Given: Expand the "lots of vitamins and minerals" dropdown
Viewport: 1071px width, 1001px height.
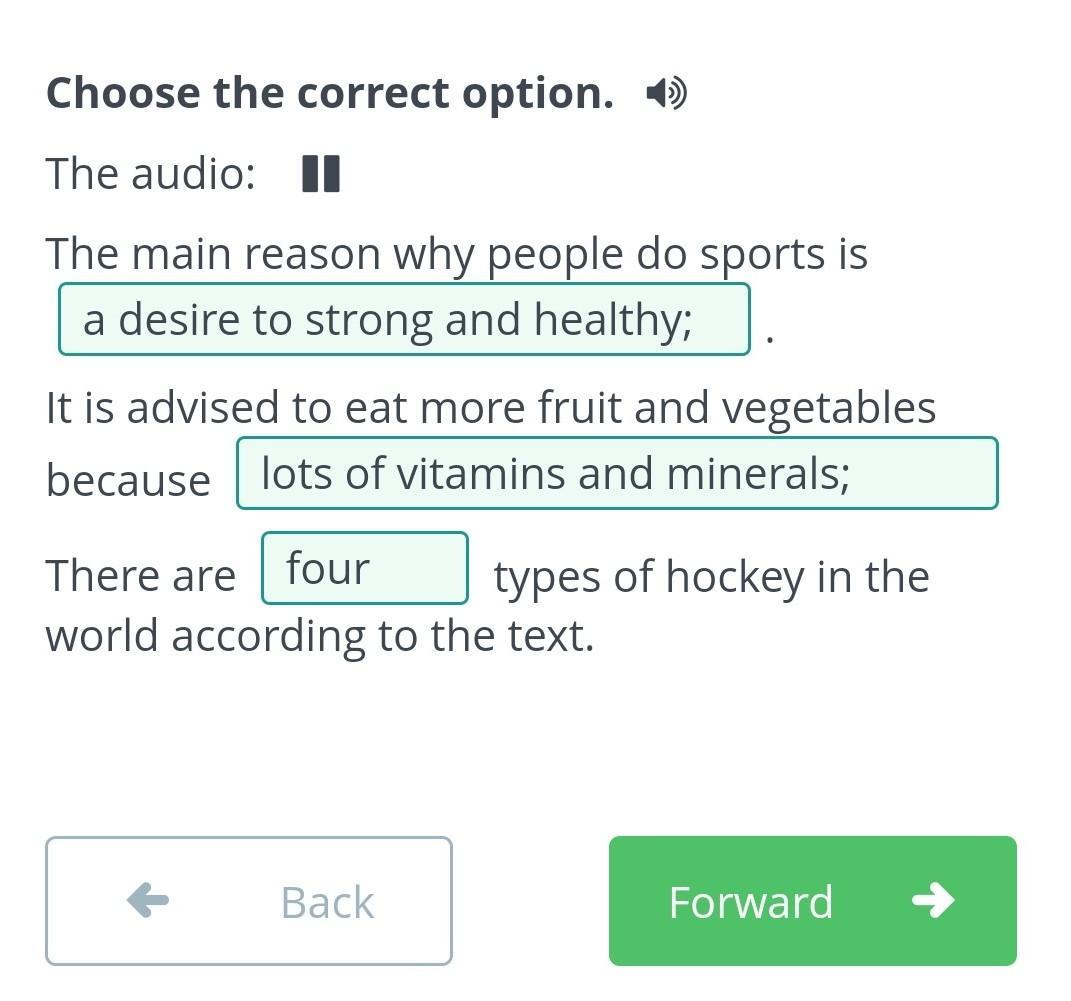Looking at the screenshot, I should (x=616, y=473).
